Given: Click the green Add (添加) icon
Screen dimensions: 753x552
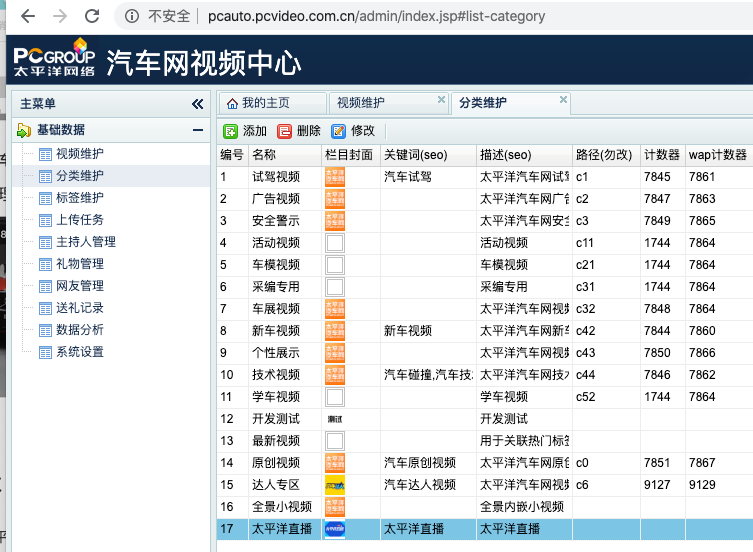Looking at the screenshot, I should point(231,131).
